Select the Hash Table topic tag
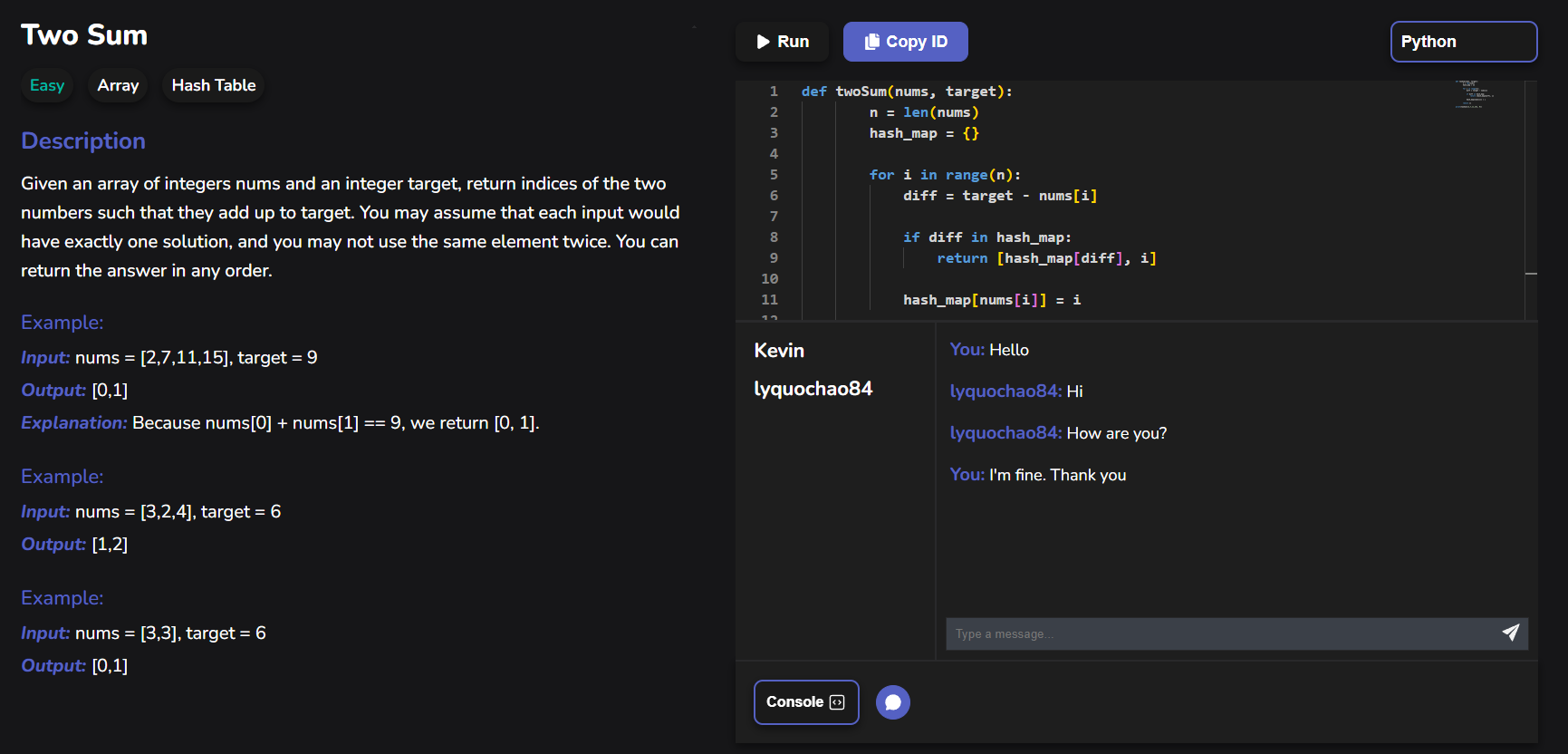Viewport: 1568px width, 754px height. (x=214, y=85)
